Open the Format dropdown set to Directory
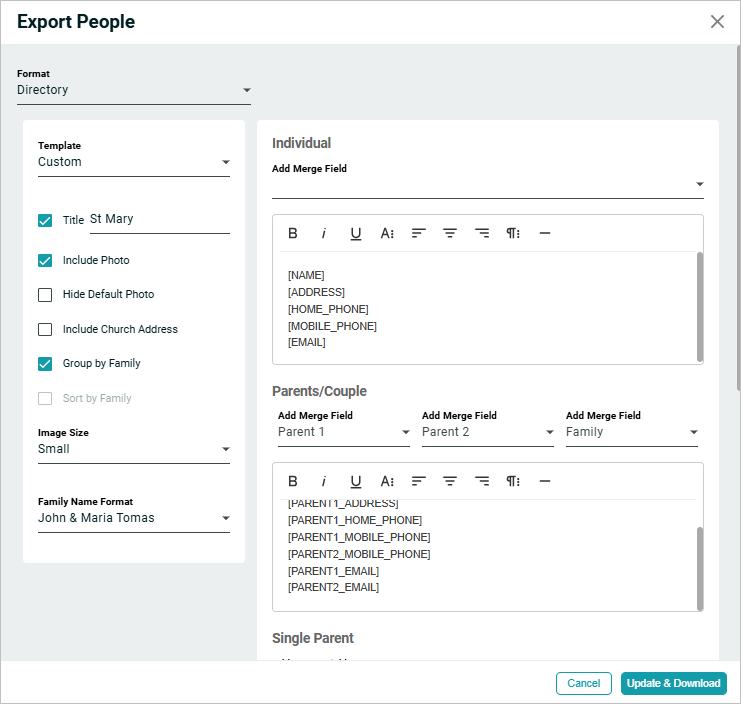 [134, 90]
